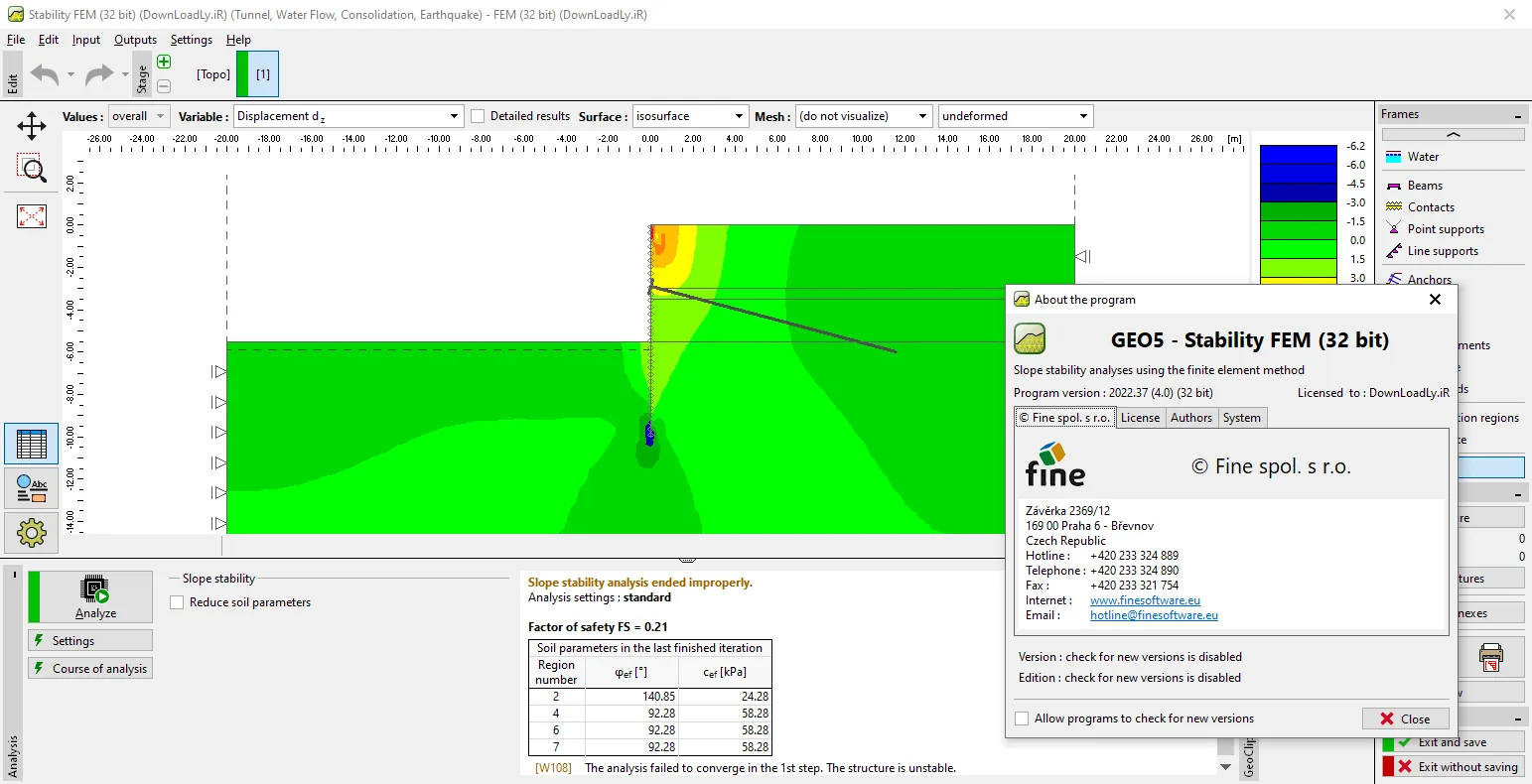Screen dimensions: 1532x784
Task: Click the blue -6.2 legend color band
Action: point(1299,155)
